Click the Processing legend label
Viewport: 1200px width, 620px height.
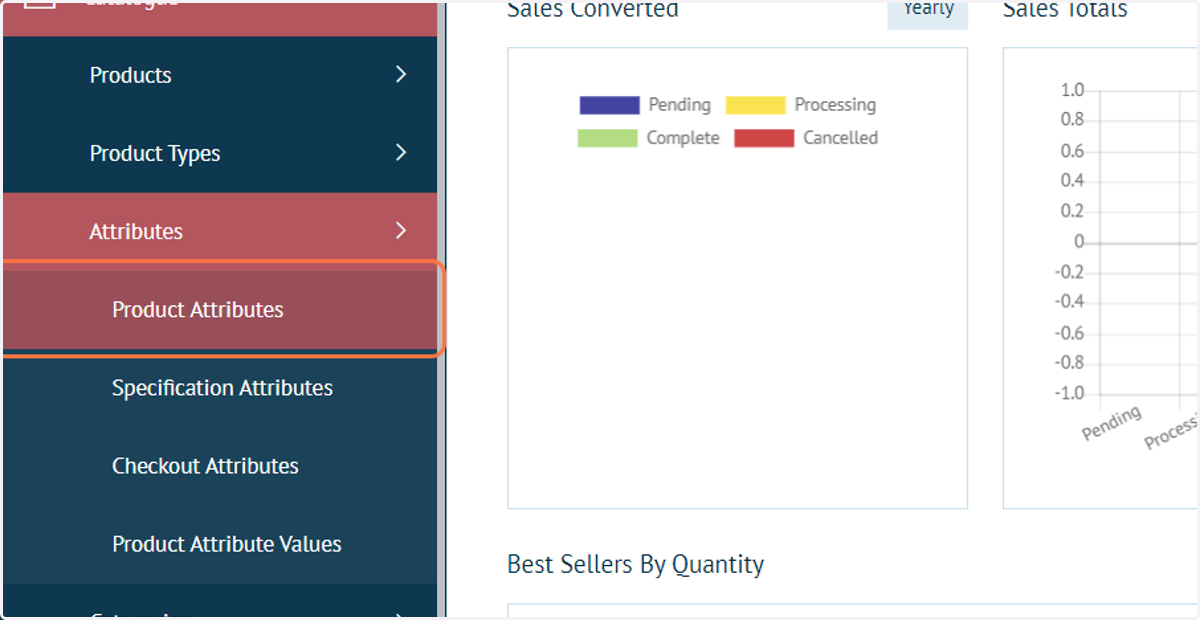(x=835, y=105)
